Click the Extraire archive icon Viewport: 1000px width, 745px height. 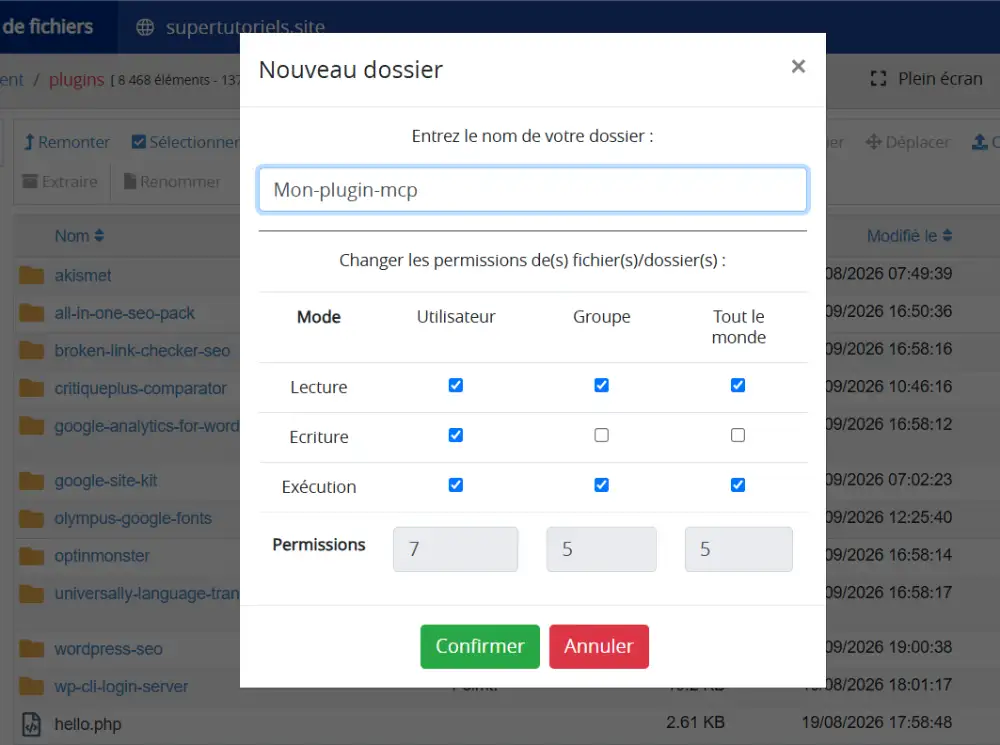pyautogui.click(x=29, y=182)
